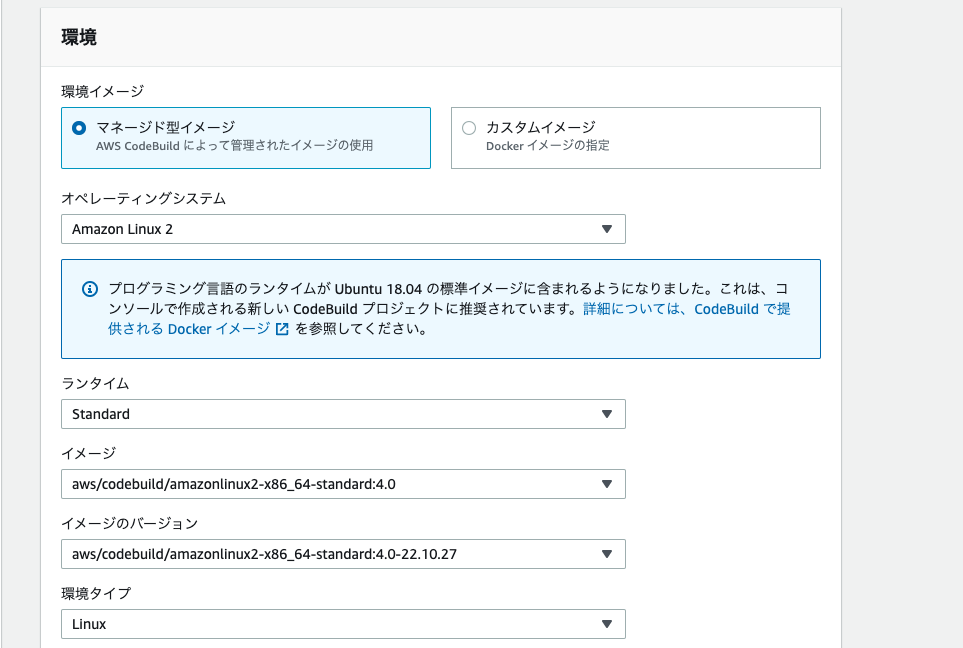Click the chevron on the イメージのバージョン selector
The height and width of the screenshot is (648, 963).
[x=608, y=554]
